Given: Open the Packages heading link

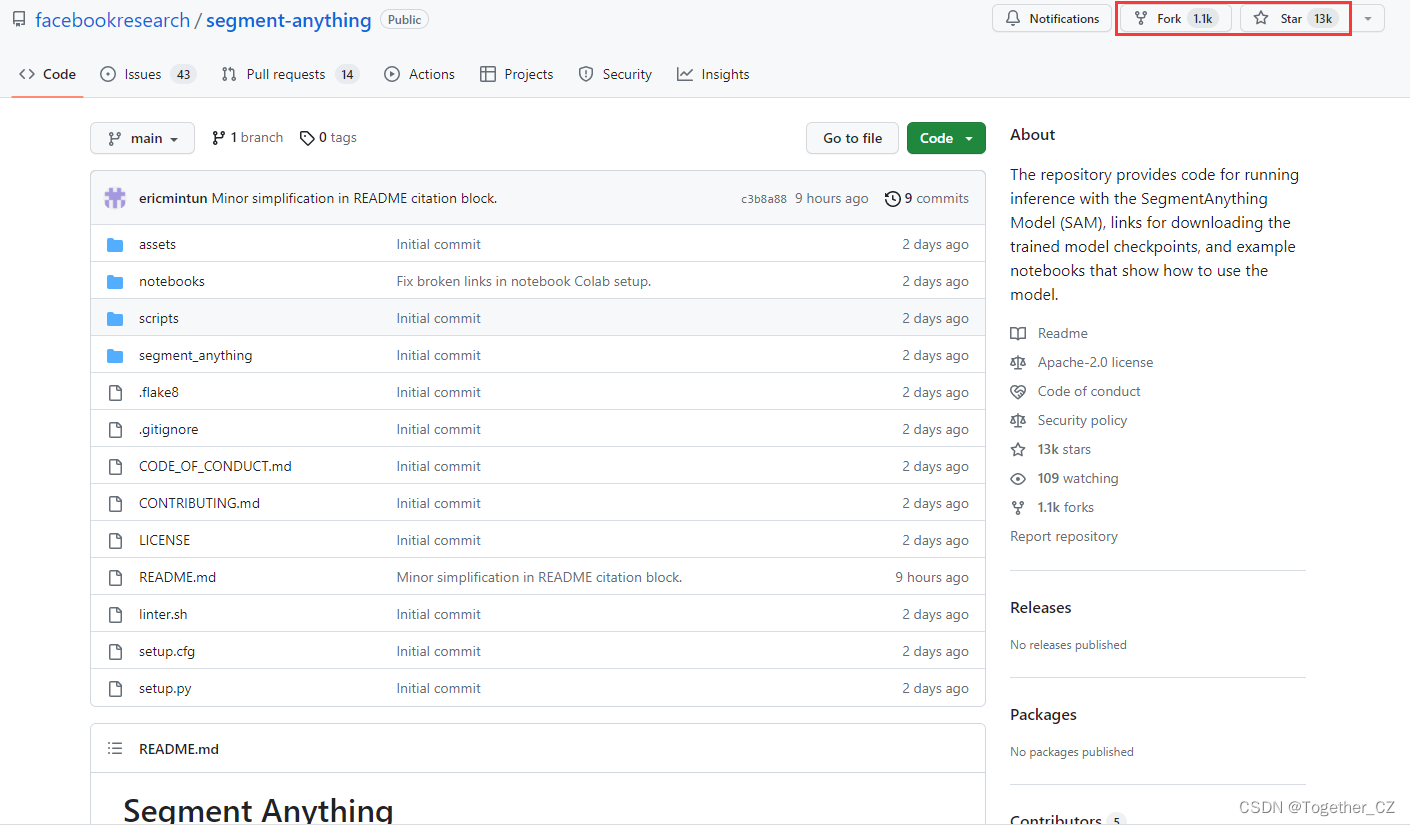Looking at the screenshot, I should 1043,714.
